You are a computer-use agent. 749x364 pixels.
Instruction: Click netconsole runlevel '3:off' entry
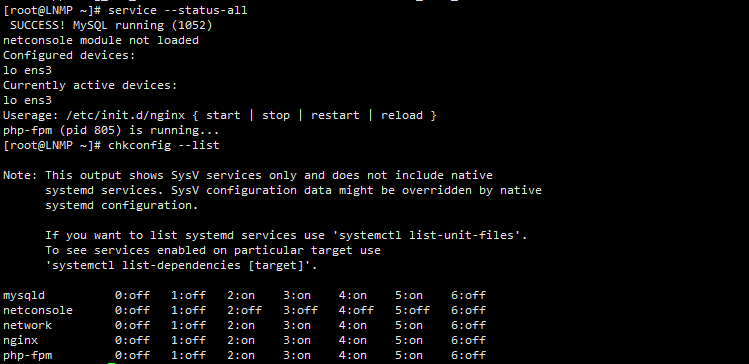(300, 310)
